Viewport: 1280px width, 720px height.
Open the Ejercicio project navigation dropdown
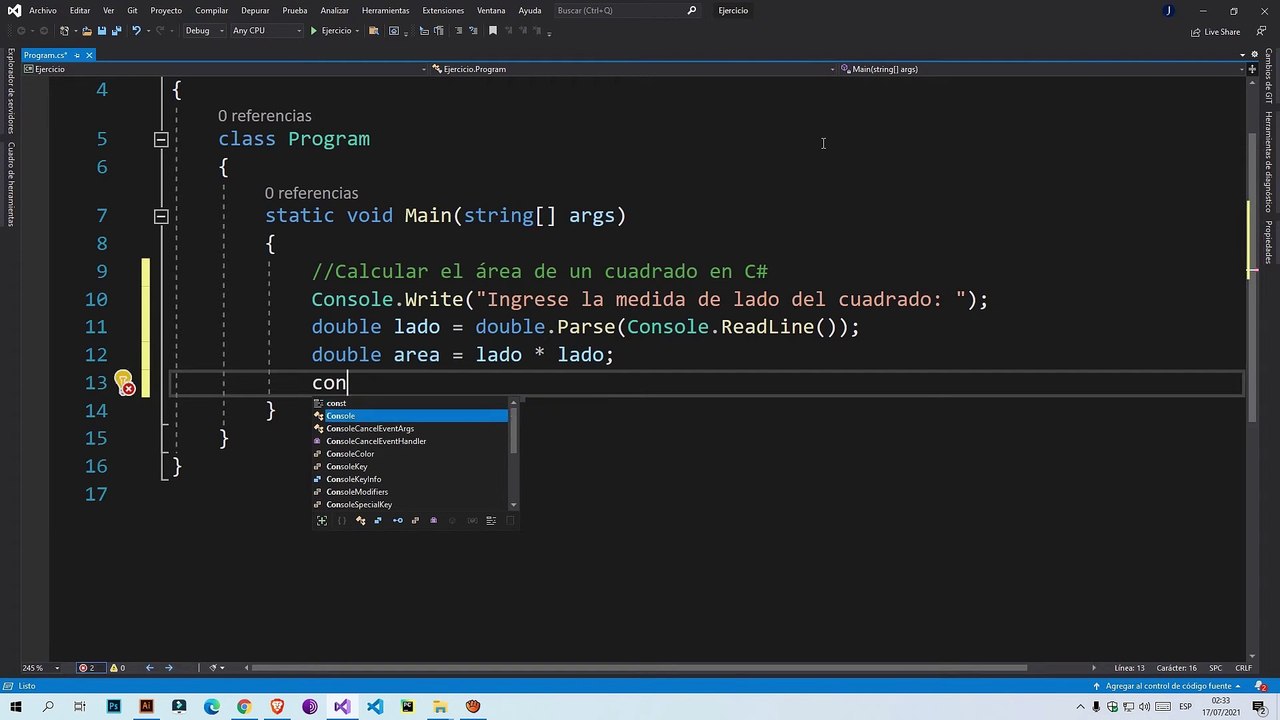click(x=225, y=69)
